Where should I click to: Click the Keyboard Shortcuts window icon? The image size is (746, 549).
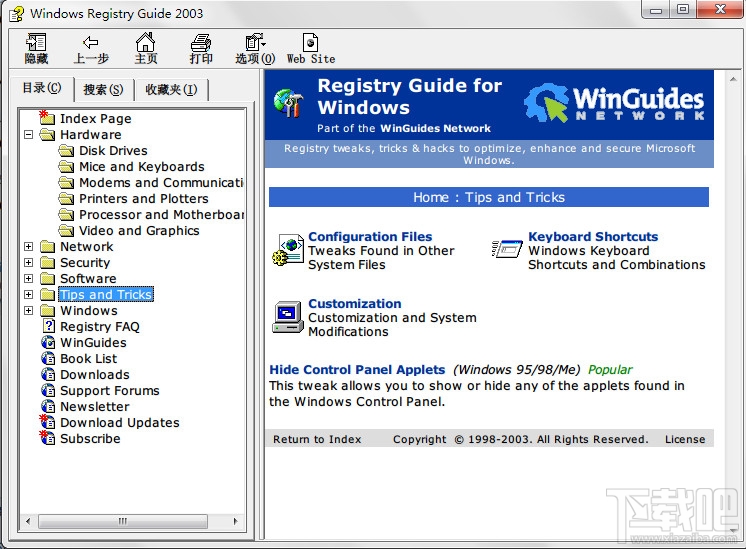click(507, 249)
